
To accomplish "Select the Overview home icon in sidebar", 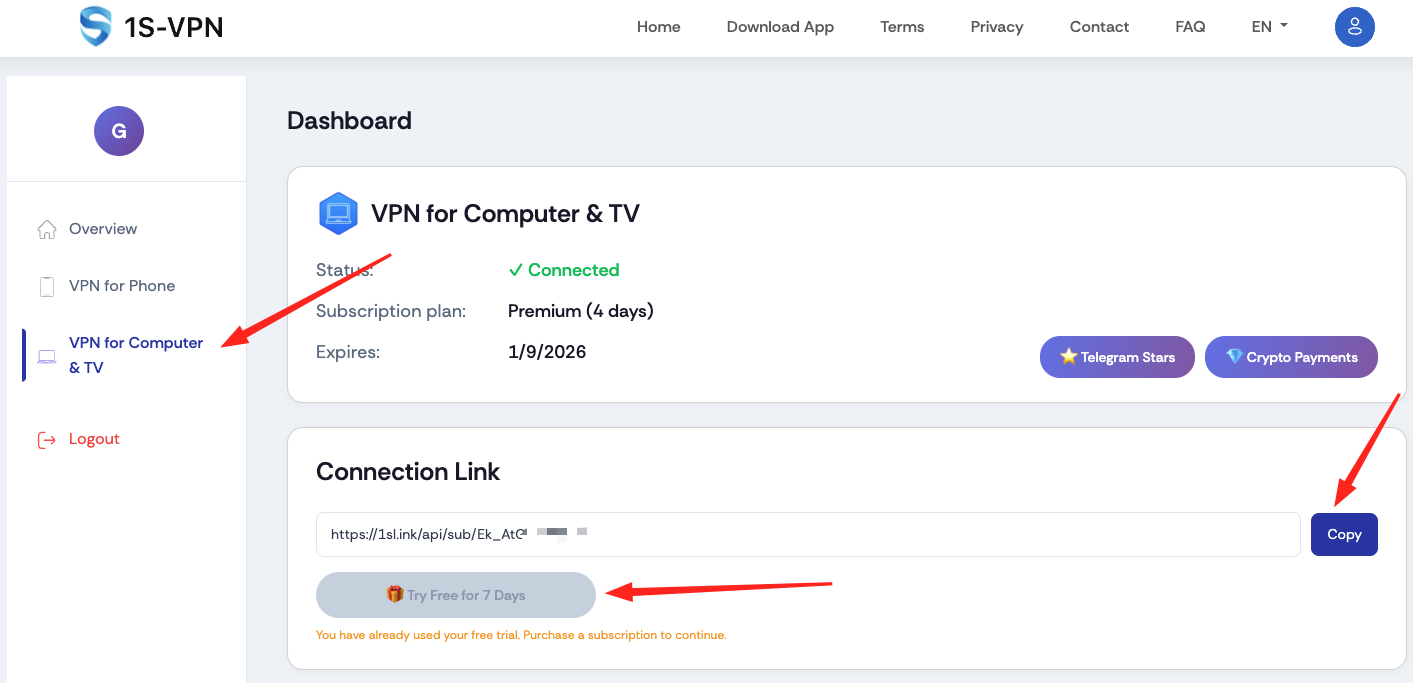I will (46, 228).
